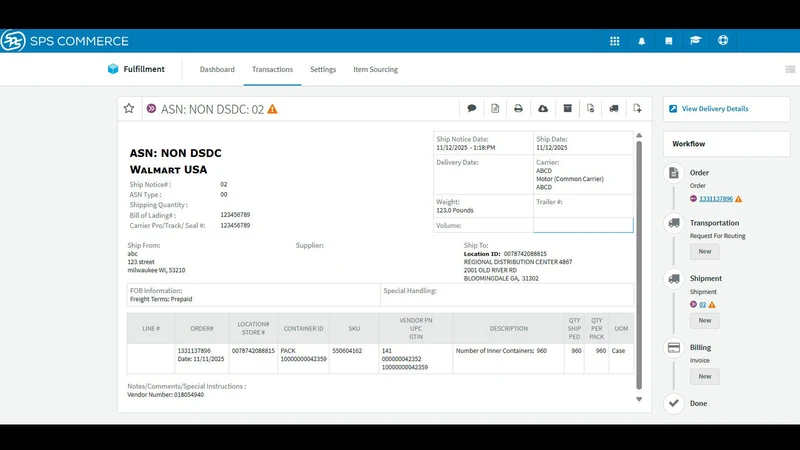This screenshot has height=450, width=800.
Task: Click New button under Invoice
Action: pos(705,377)
